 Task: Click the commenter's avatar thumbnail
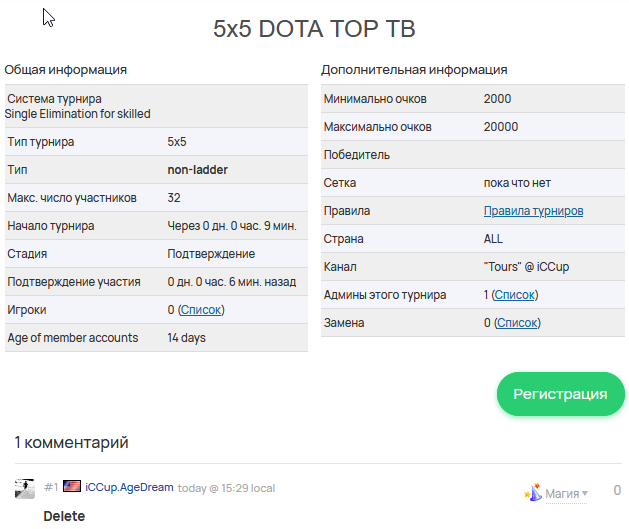25,488
